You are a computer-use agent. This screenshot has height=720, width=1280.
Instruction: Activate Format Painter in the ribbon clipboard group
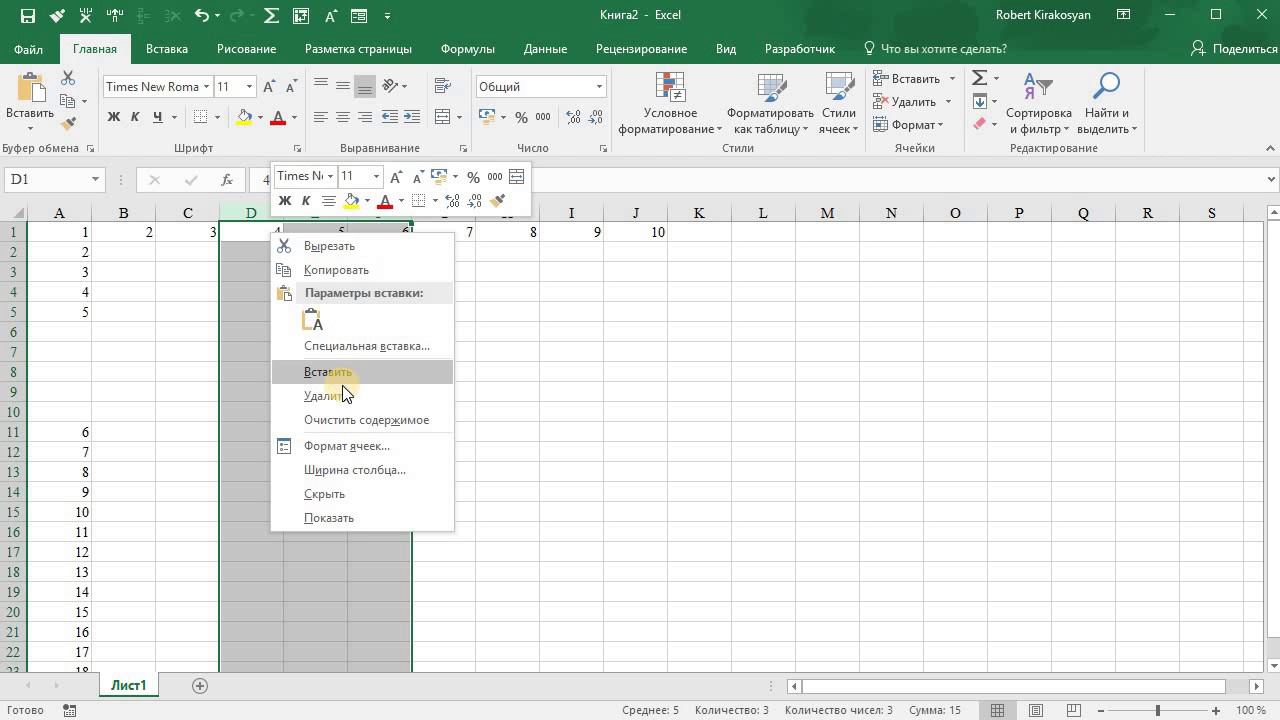[68, 124]
